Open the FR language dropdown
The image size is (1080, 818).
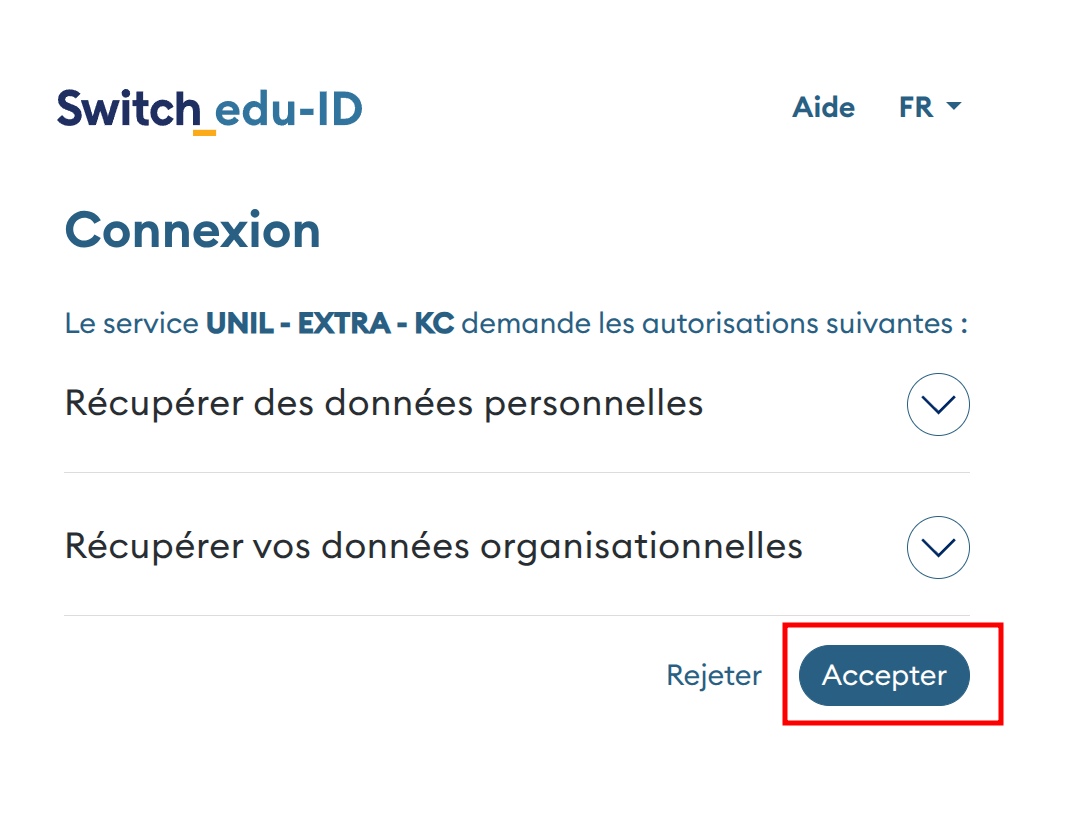(x=929, y=108)
